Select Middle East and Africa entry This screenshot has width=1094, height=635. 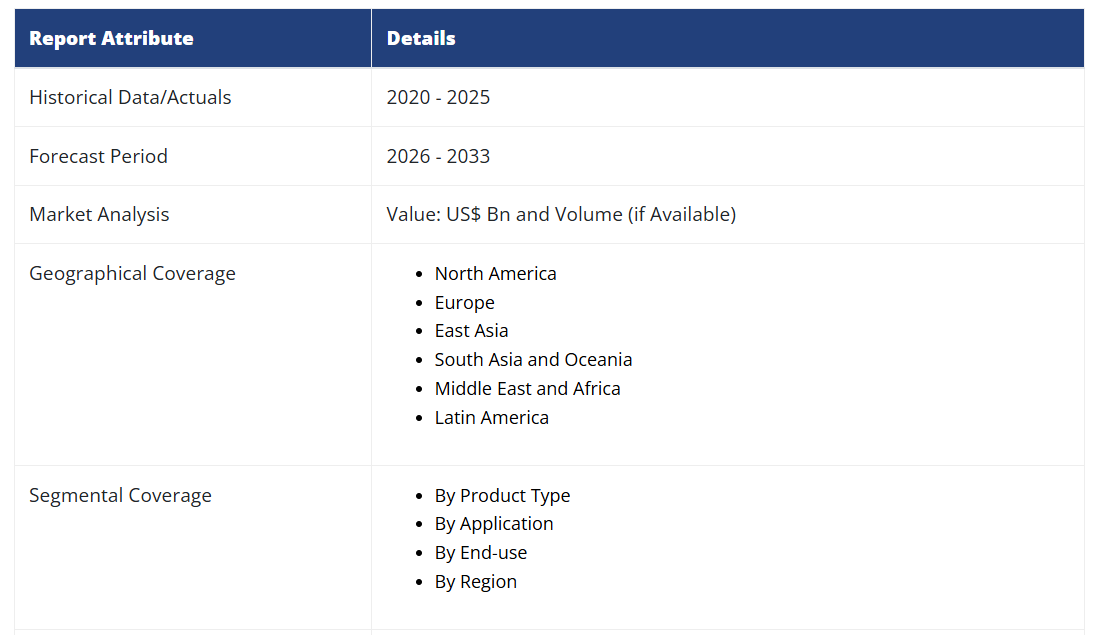(527, 388)
